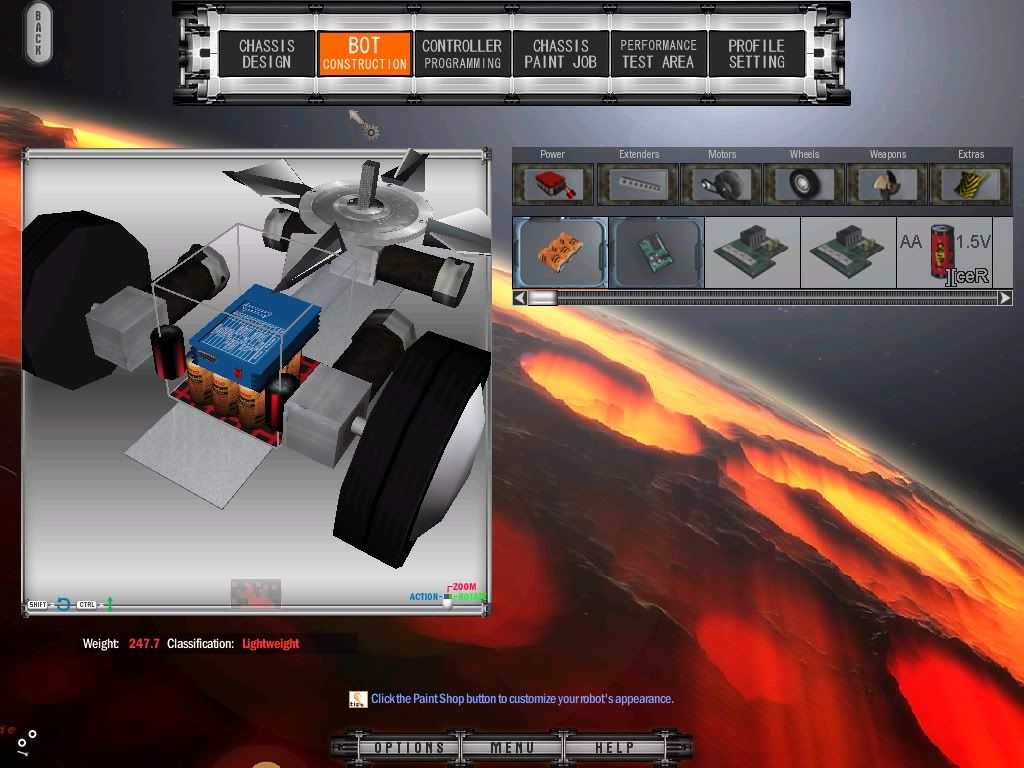Open the OPTIONS button

[x=409, y=747]
